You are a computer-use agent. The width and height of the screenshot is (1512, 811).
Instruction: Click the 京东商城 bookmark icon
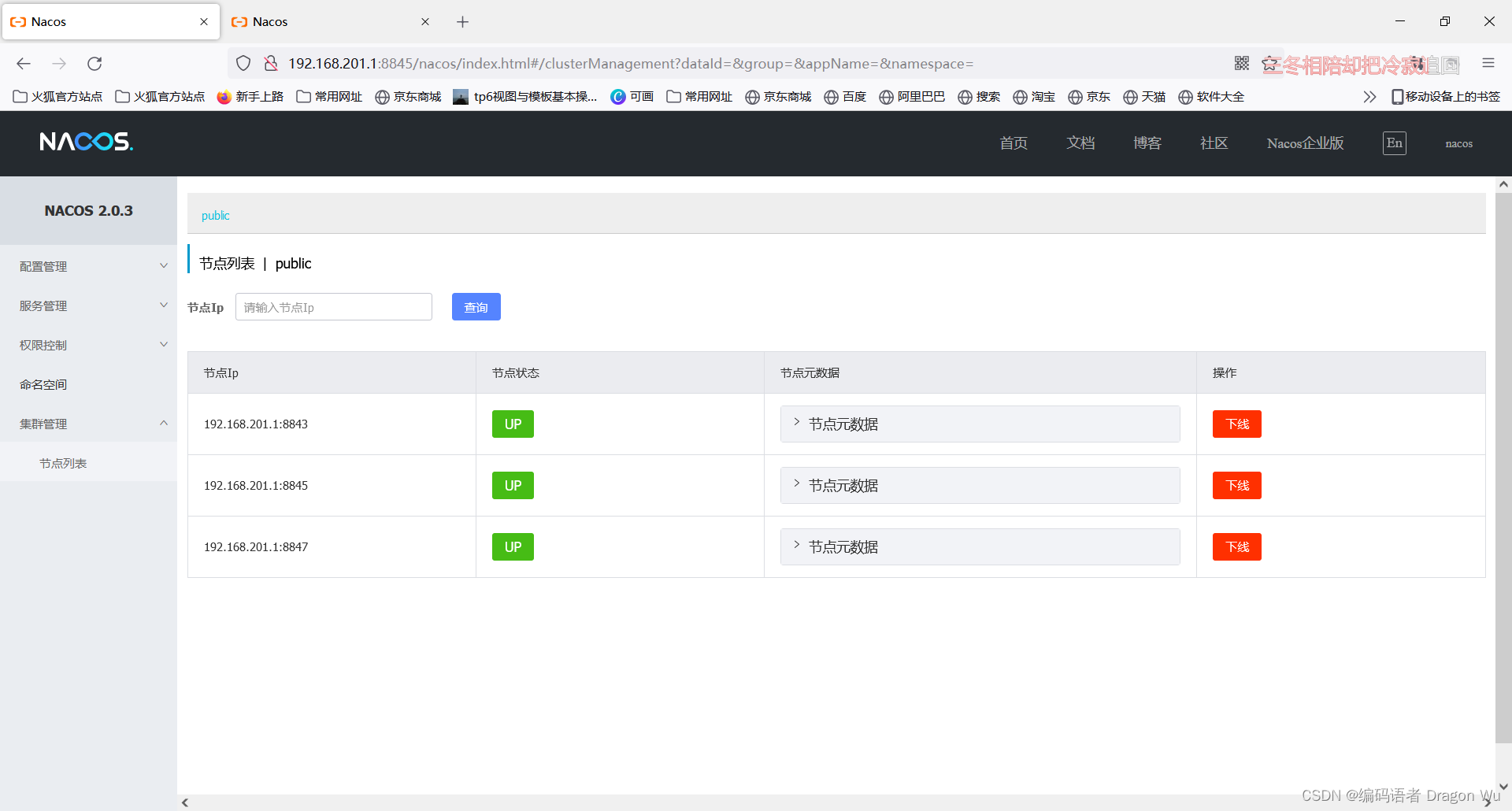tap(383, 96)
